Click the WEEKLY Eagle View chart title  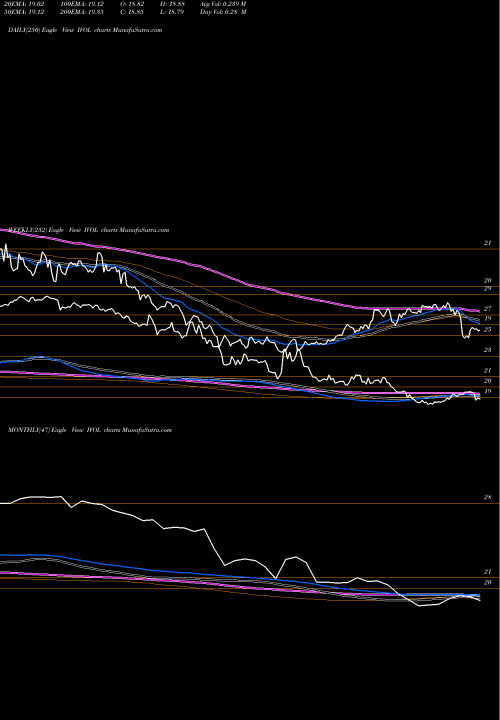coord(89,230)
